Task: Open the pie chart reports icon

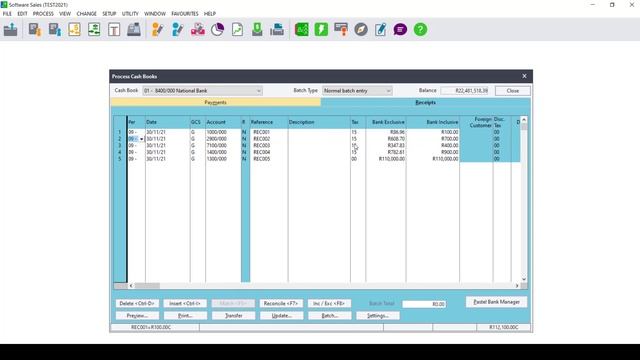Action: [x=218, y=29]
